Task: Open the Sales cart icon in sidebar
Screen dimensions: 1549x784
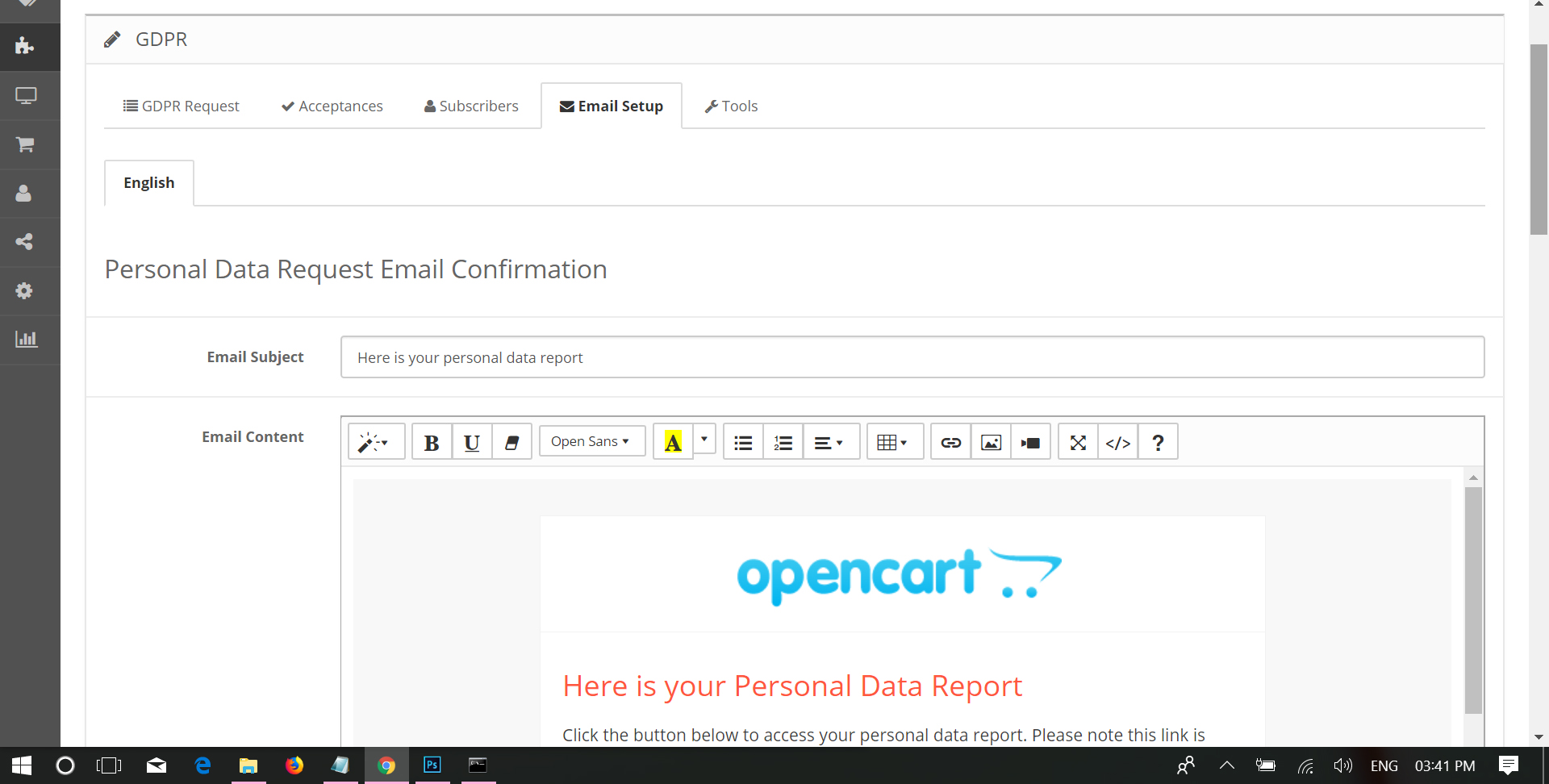Action: pos(25,144)
